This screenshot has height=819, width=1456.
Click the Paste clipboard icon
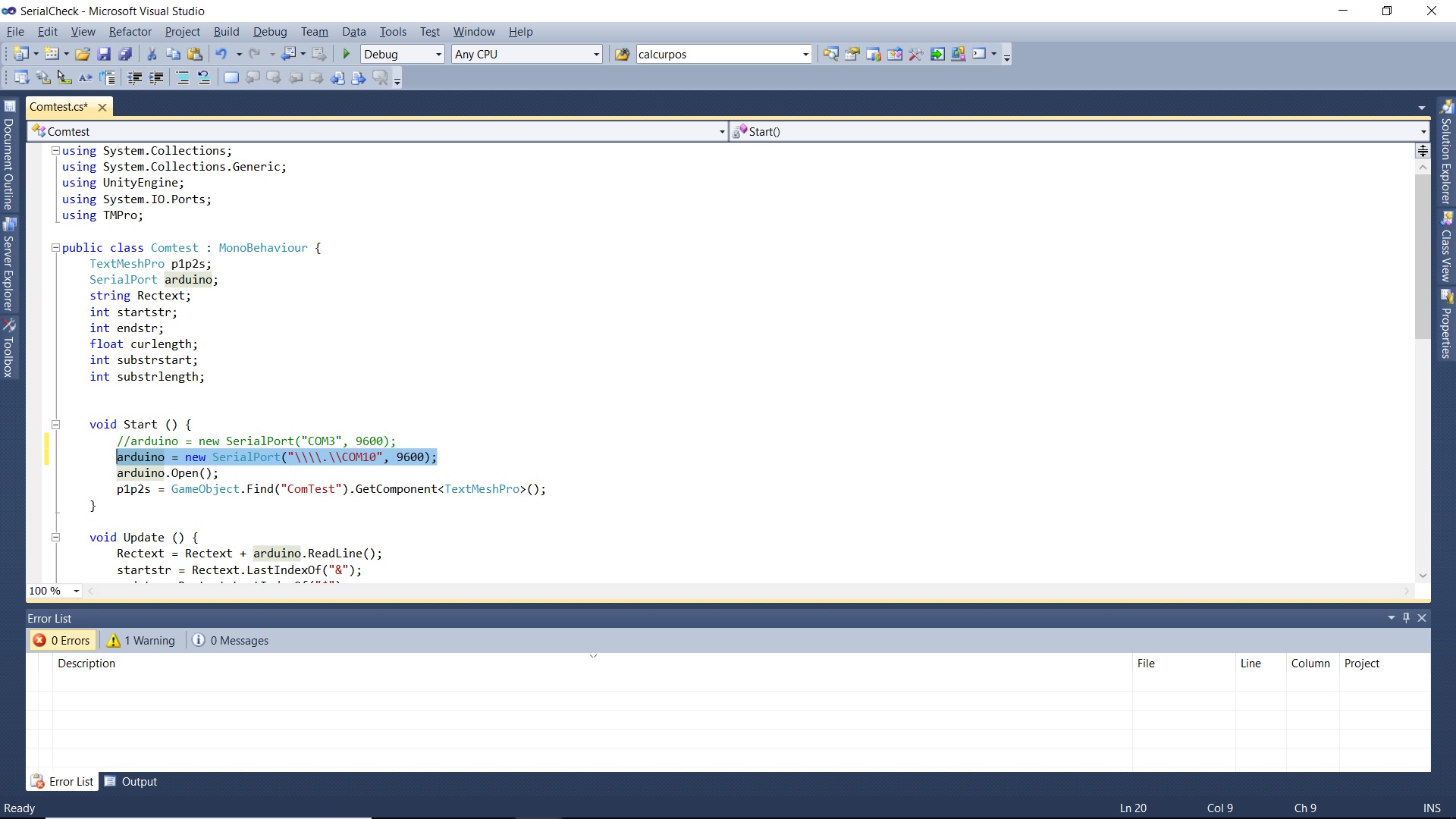[195, 54]
